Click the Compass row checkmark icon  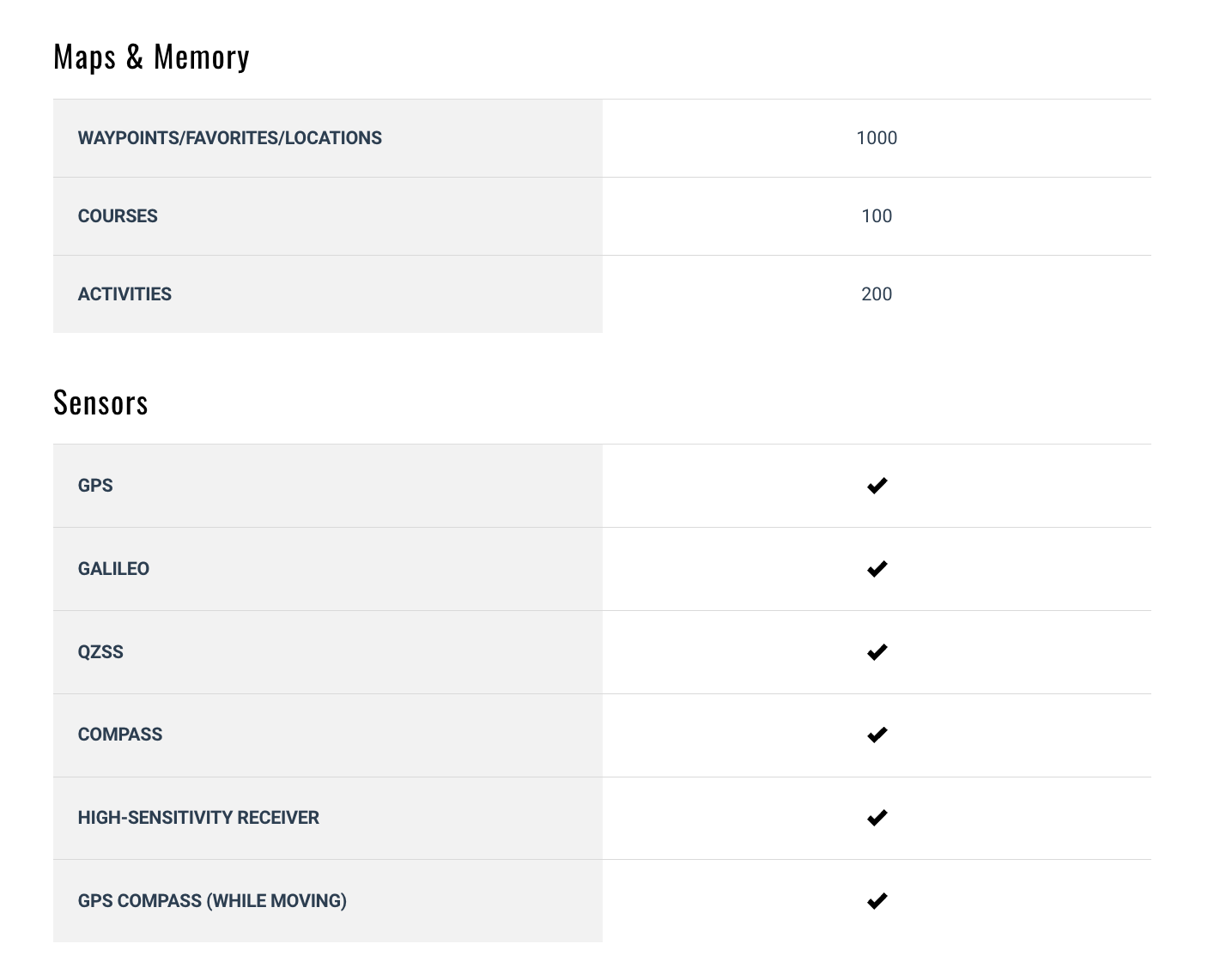[877, 735]
